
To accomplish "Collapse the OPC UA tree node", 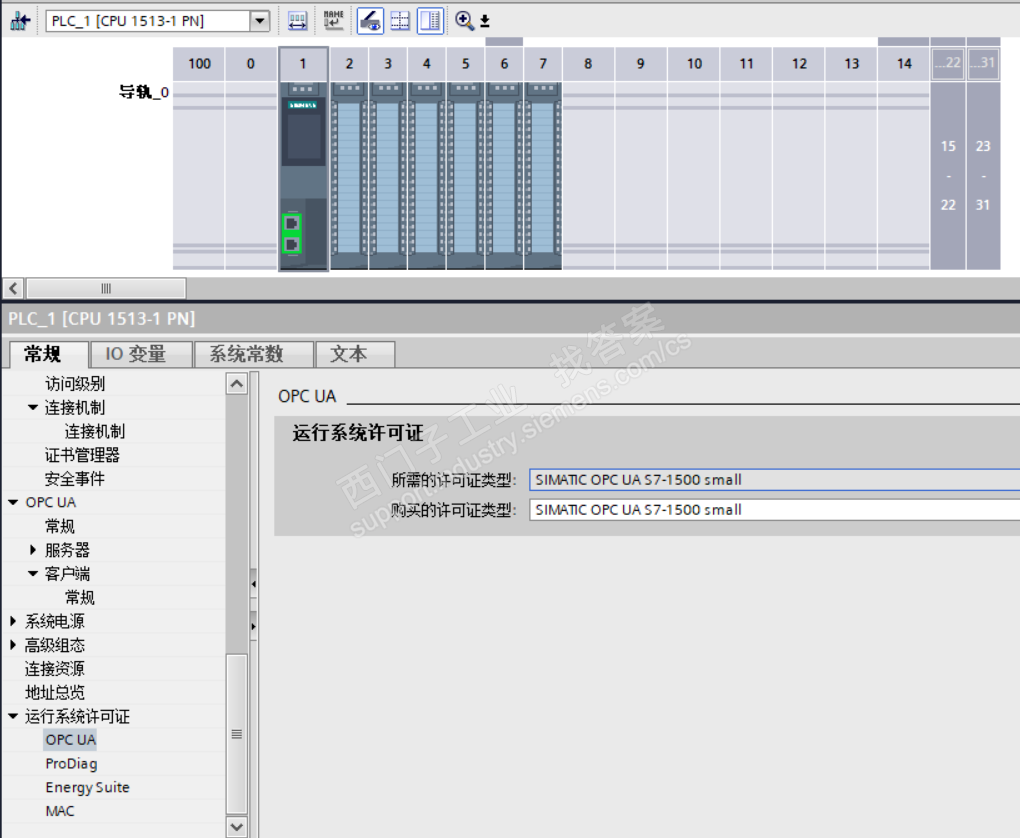I will click(13, 502).
